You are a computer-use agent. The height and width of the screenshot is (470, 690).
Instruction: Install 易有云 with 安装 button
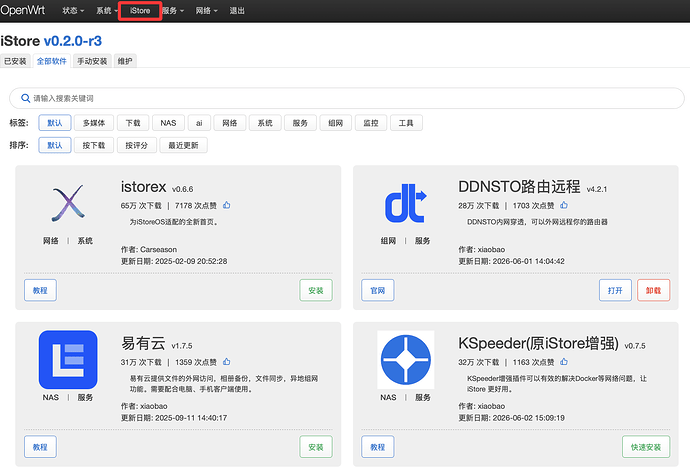pyautogui.click(x=316, y=447)
